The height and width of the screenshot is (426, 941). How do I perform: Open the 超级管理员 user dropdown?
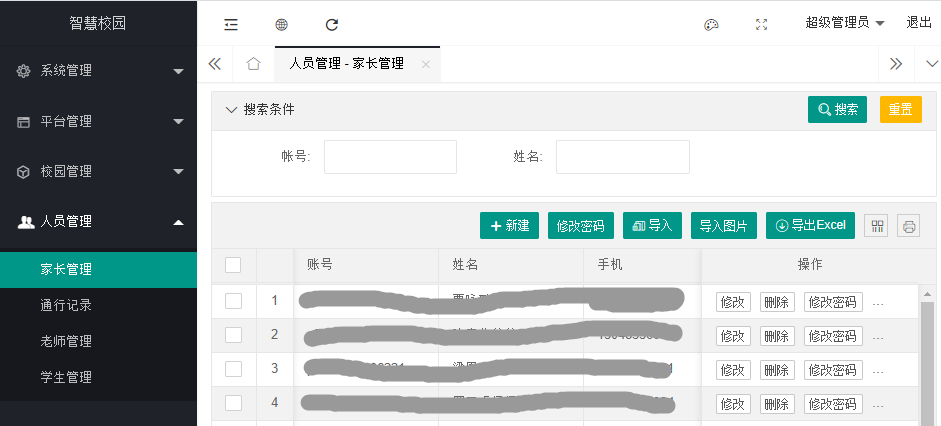pyautogui.click(x=845, y=23)
